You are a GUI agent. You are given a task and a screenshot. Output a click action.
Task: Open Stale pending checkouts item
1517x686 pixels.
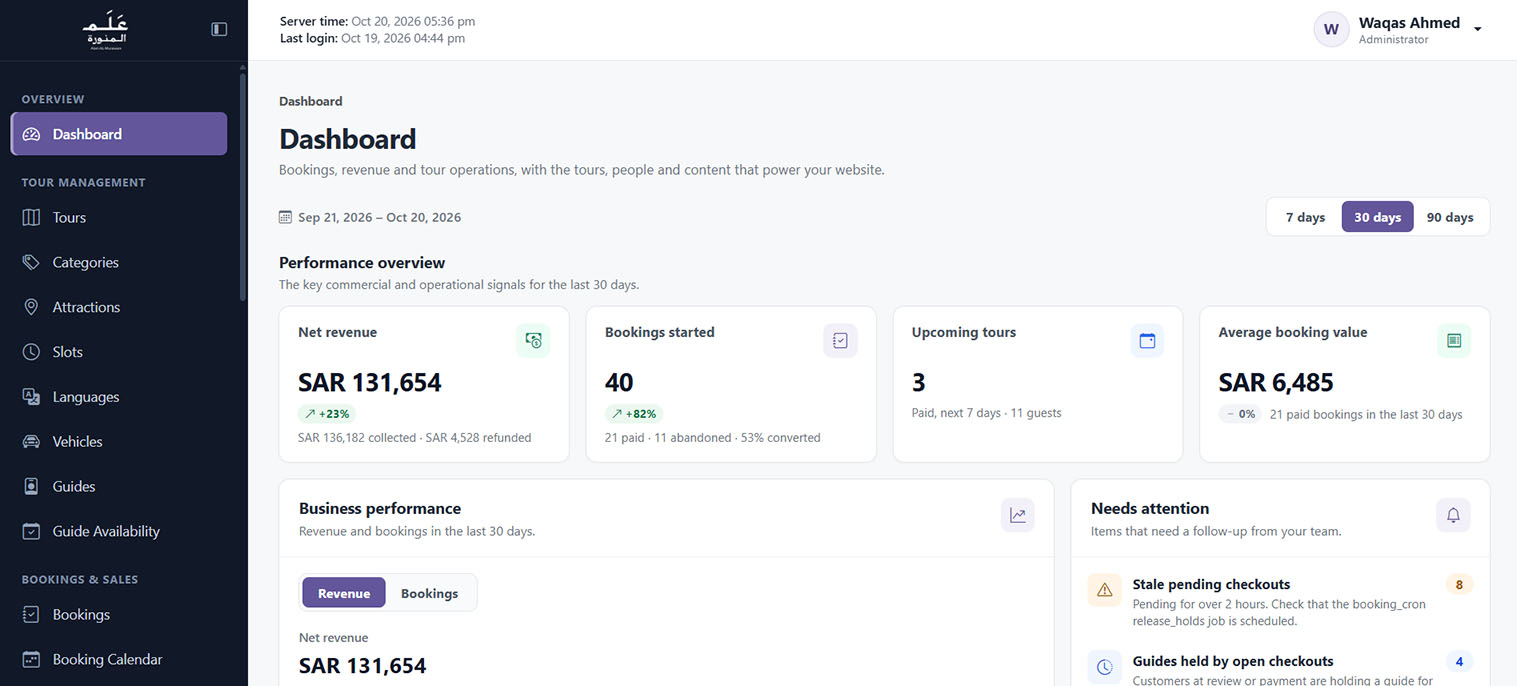(x=1280, y=601)
